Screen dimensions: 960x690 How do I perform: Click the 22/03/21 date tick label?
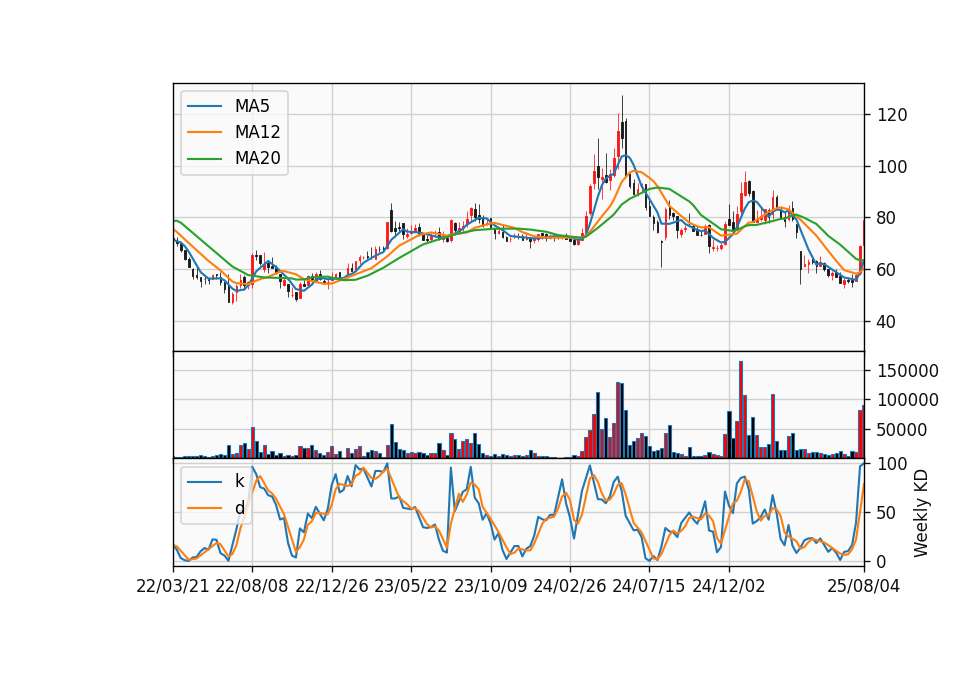click(x=173, y=586)
